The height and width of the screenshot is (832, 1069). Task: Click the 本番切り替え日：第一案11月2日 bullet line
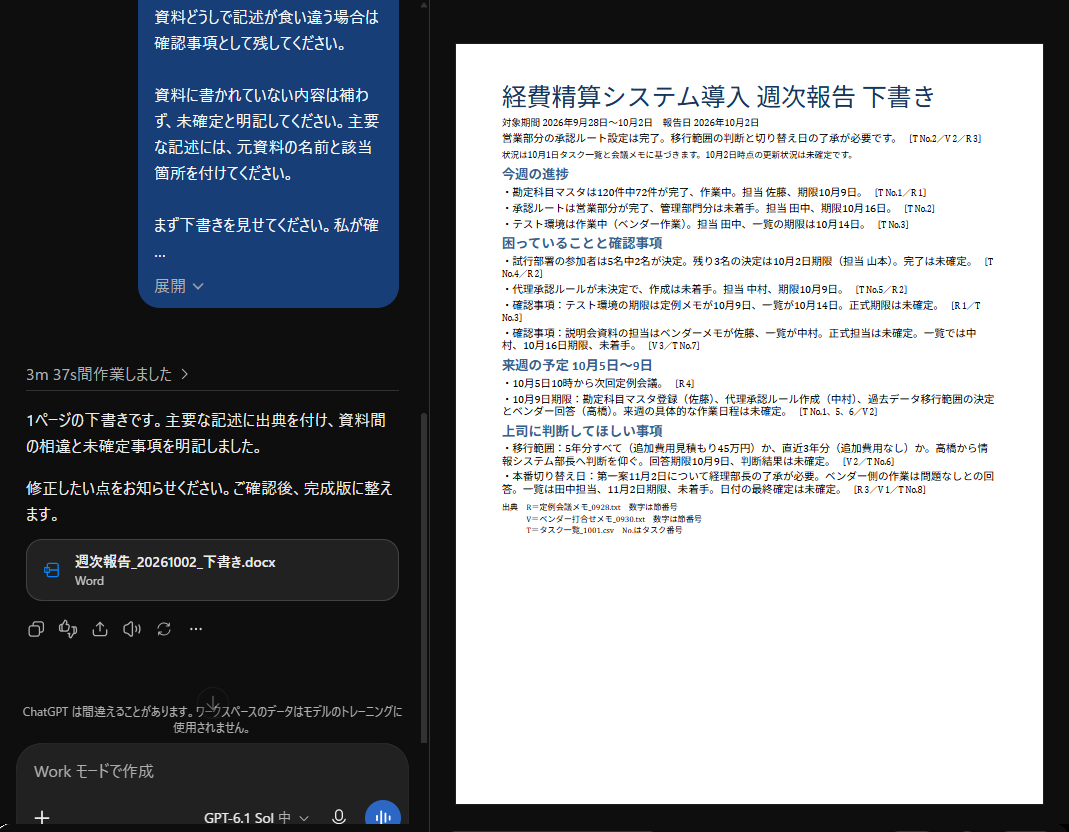point(748,482)
